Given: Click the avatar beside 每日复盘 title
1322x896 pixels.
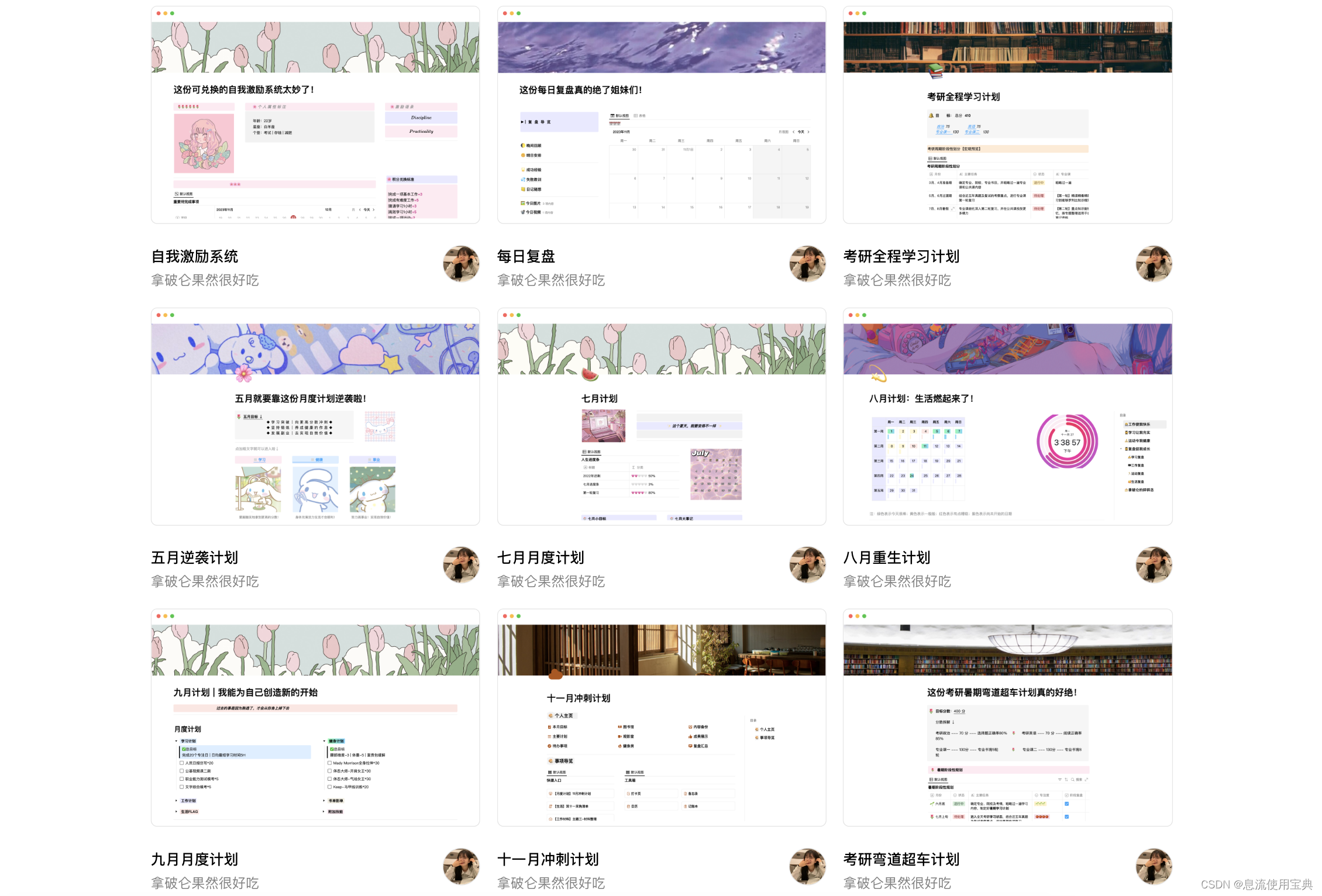Looking at the screenshot, I should tap(807, 264).
